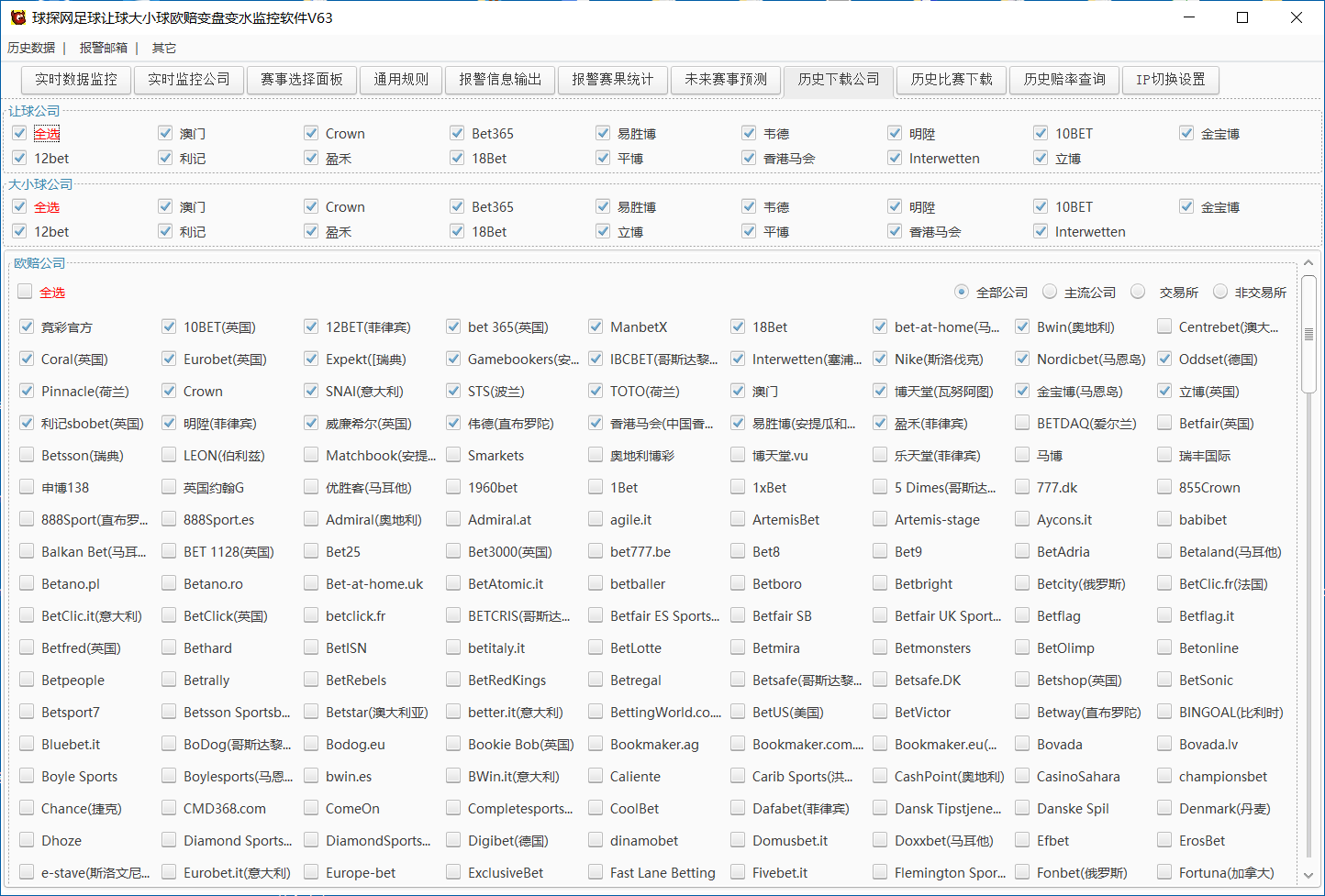Check the Fast Lane Betting checkbox
Screen dimensions: 1325x896
coord(596,872)
